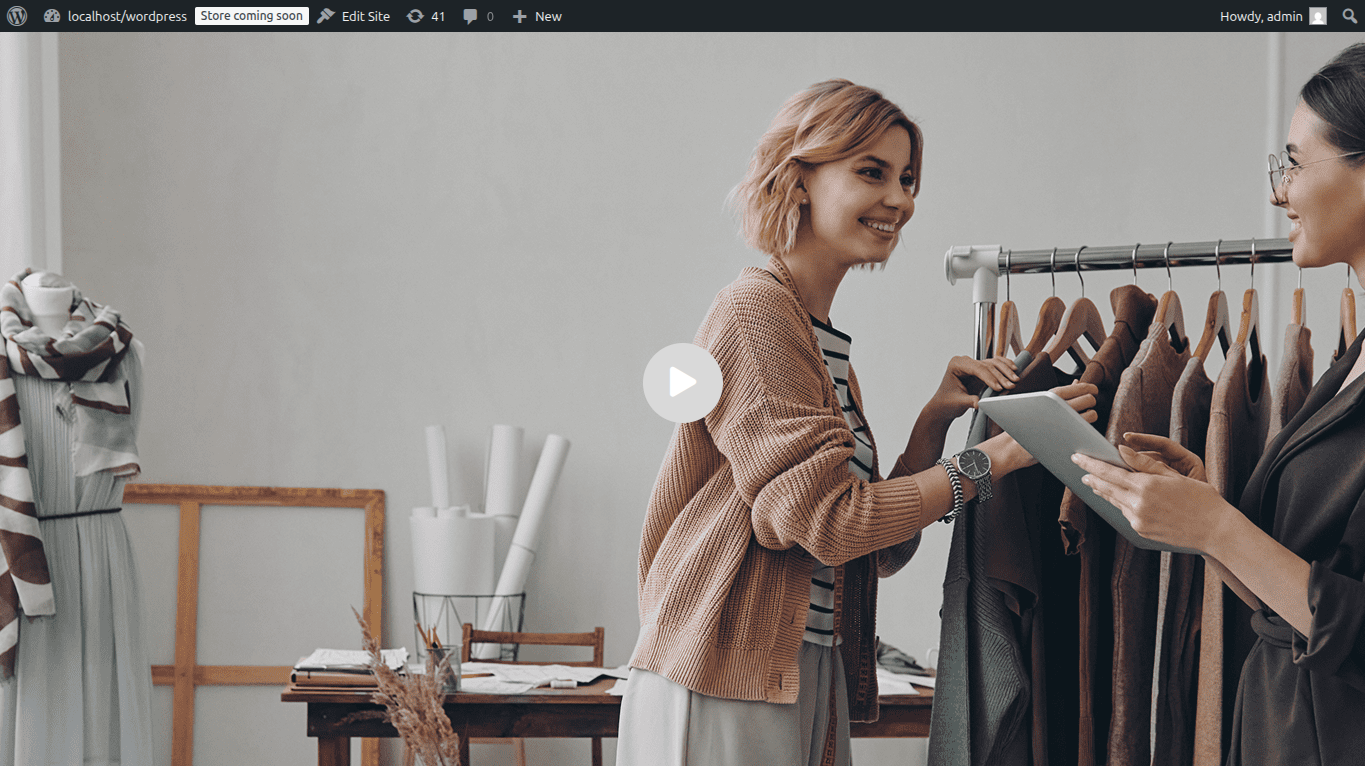This screenshot has height=766, width=1365.
Task: Open Edit Site in the admin bar
Action: click(354, 16)
